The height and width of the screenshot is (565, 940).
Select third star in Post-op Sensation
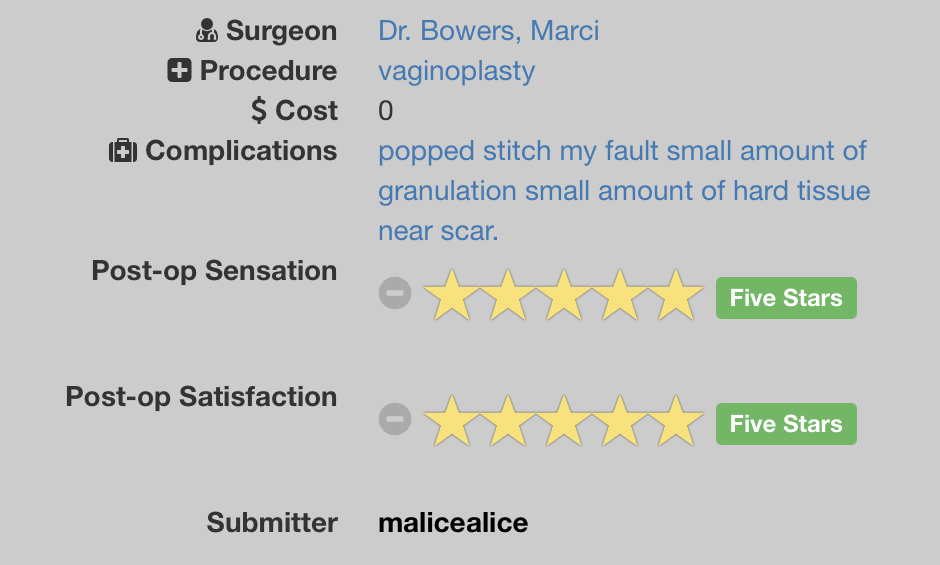(x=564, y=295)
